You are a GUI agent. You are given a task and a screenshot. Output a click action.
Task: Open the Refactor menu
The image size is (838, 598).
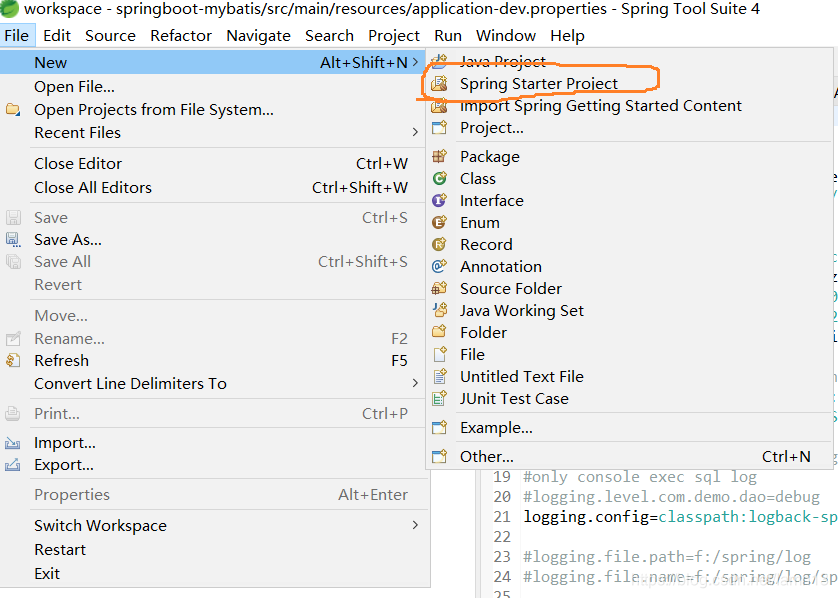point(181,35)
